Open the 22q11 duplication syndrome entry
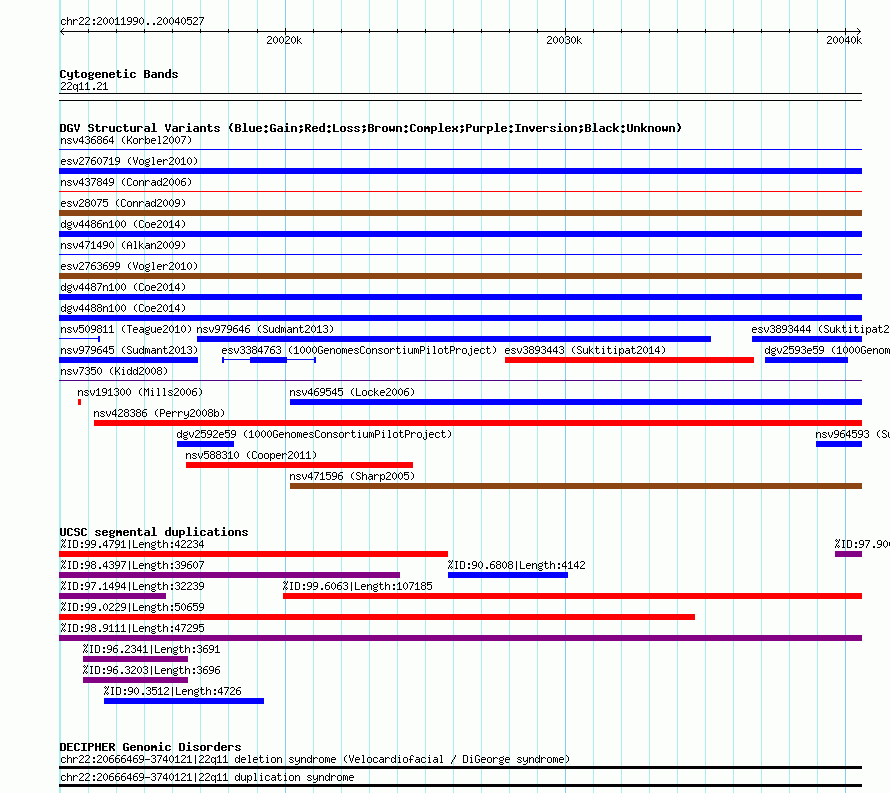Viewport: 890px width, 793px height. pyautogui.click(x=207, y=778)
